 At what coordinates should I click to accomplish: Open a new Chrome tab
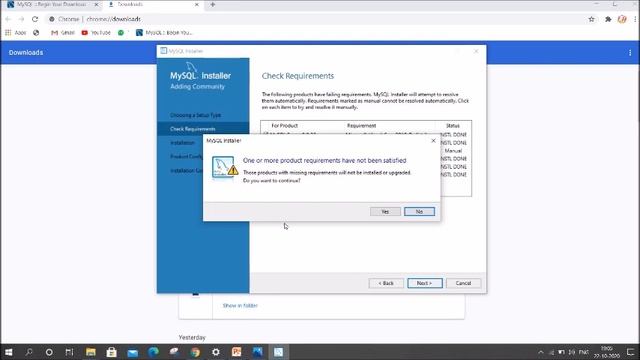point(213,4)
